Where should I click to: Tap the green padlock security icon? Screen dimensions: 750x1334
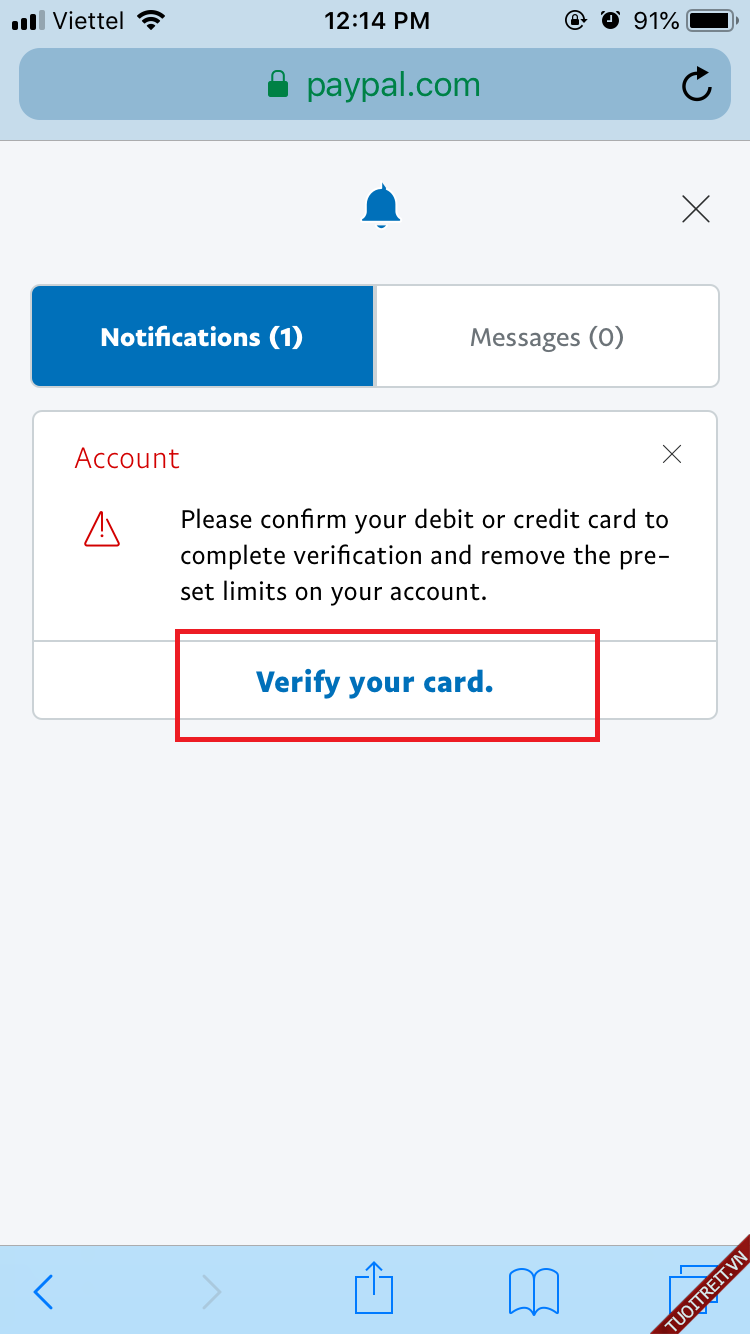[x=277, y=85]
